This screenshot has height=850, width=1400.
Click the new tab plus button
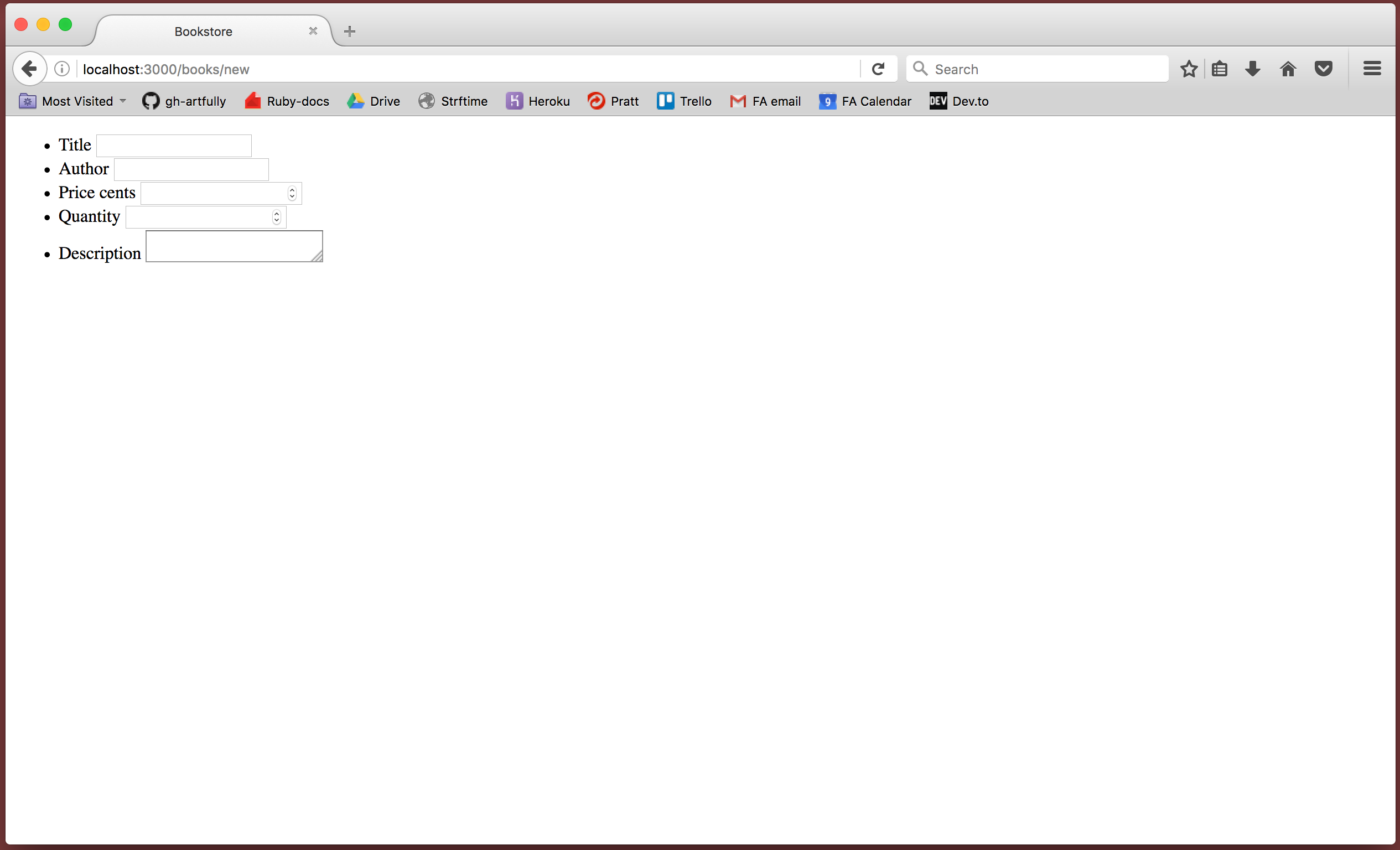coord(349,30)
